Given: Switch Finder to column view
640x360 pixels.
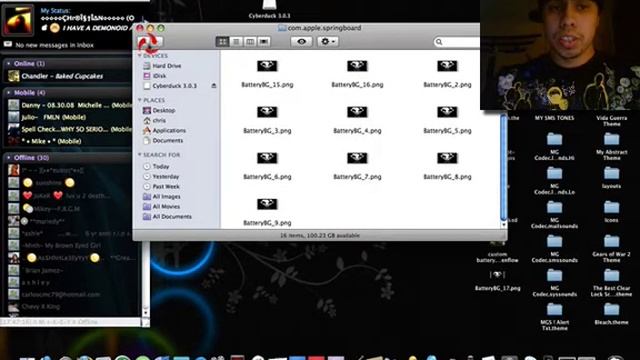Looking at the screenshot, I should [x=250, y=42].
